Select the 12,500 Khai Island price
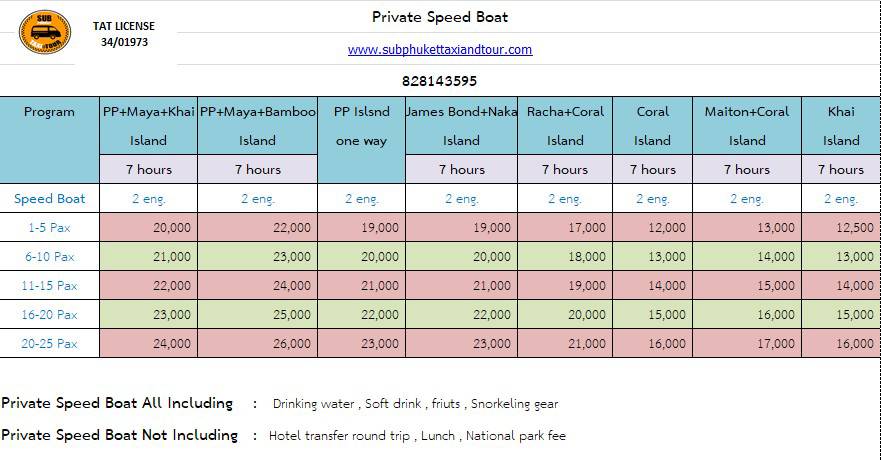This screenshot has width=881, height=460. pyautogui.click(x=841, y=227)
